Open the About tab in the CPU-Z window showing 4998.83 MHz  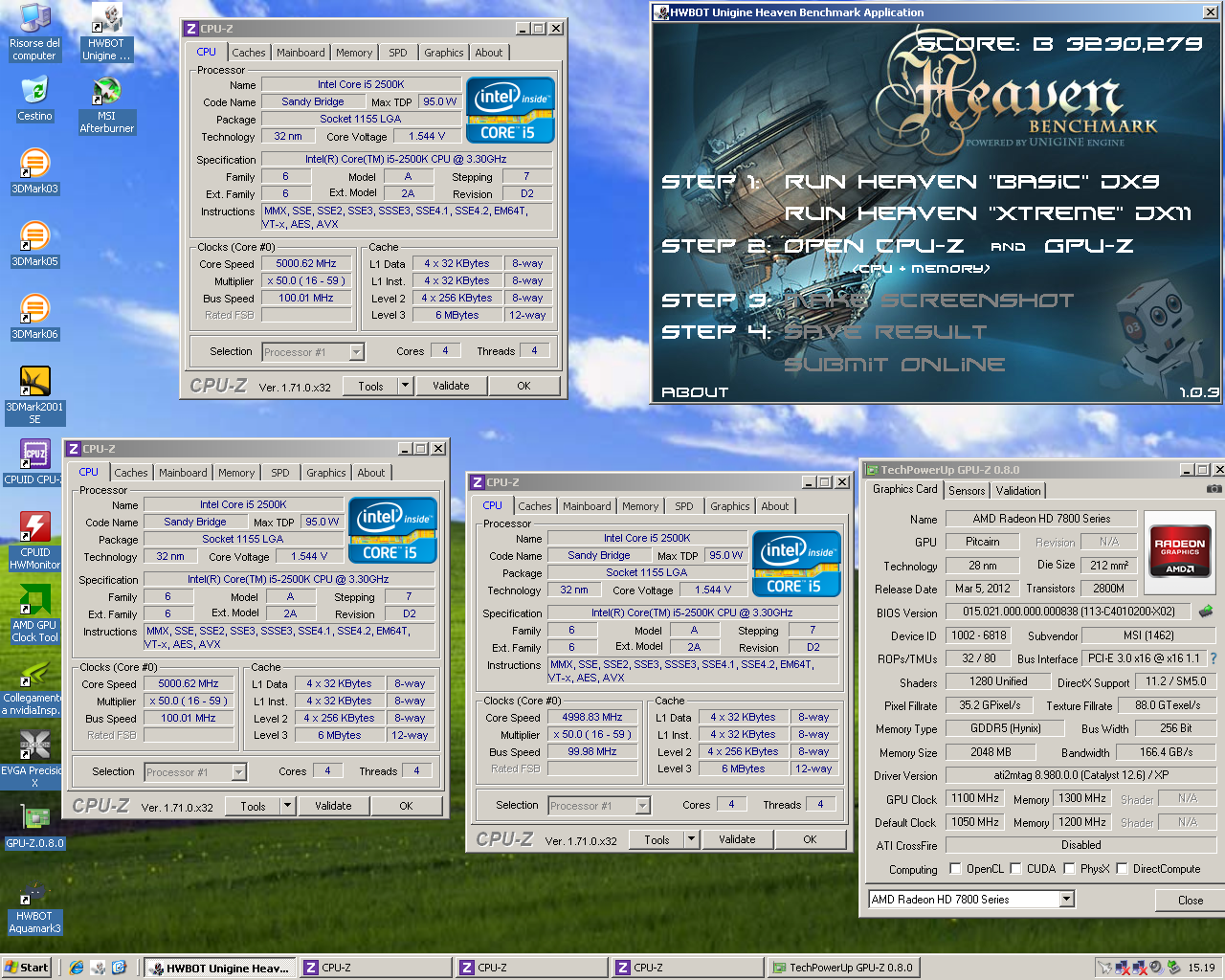[775, 506]
